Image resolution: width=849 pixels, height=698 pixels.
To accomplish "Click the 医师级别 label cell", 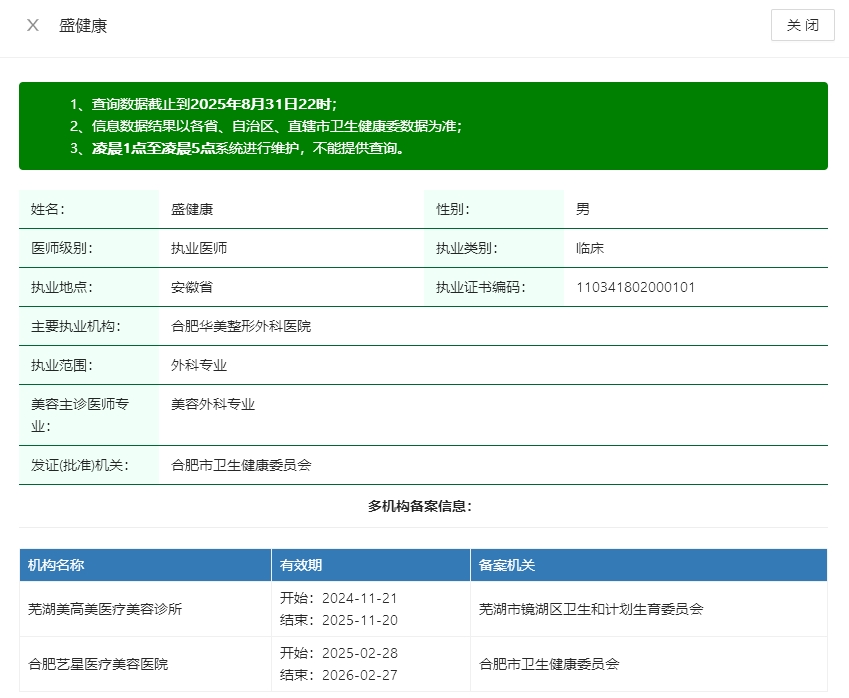I will click(x=89, y=248).
